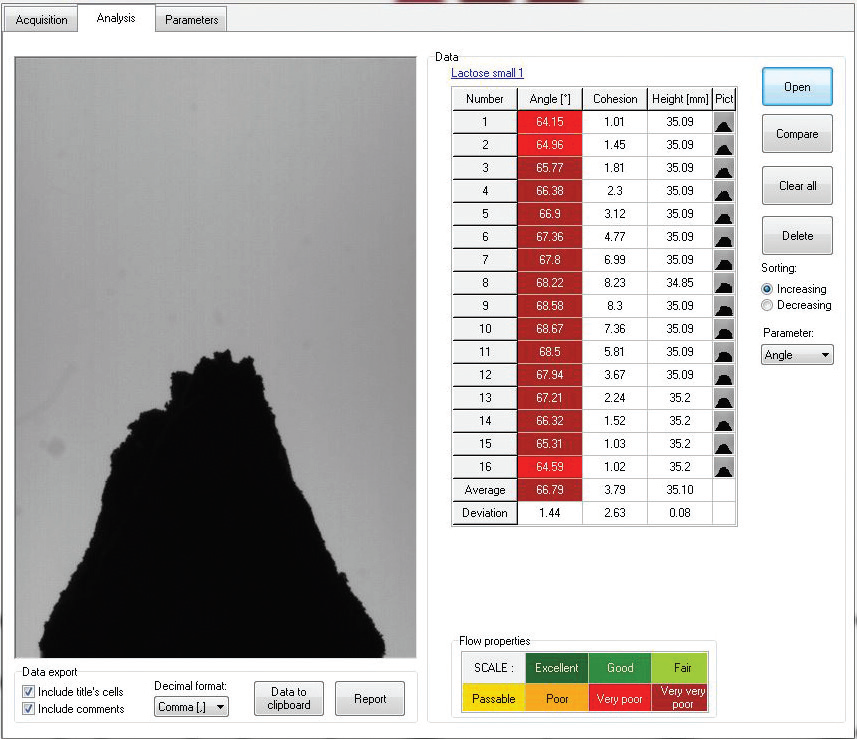Click the Number column header
Viewport: 857px width, 739px height.
(x=485, y=99)
